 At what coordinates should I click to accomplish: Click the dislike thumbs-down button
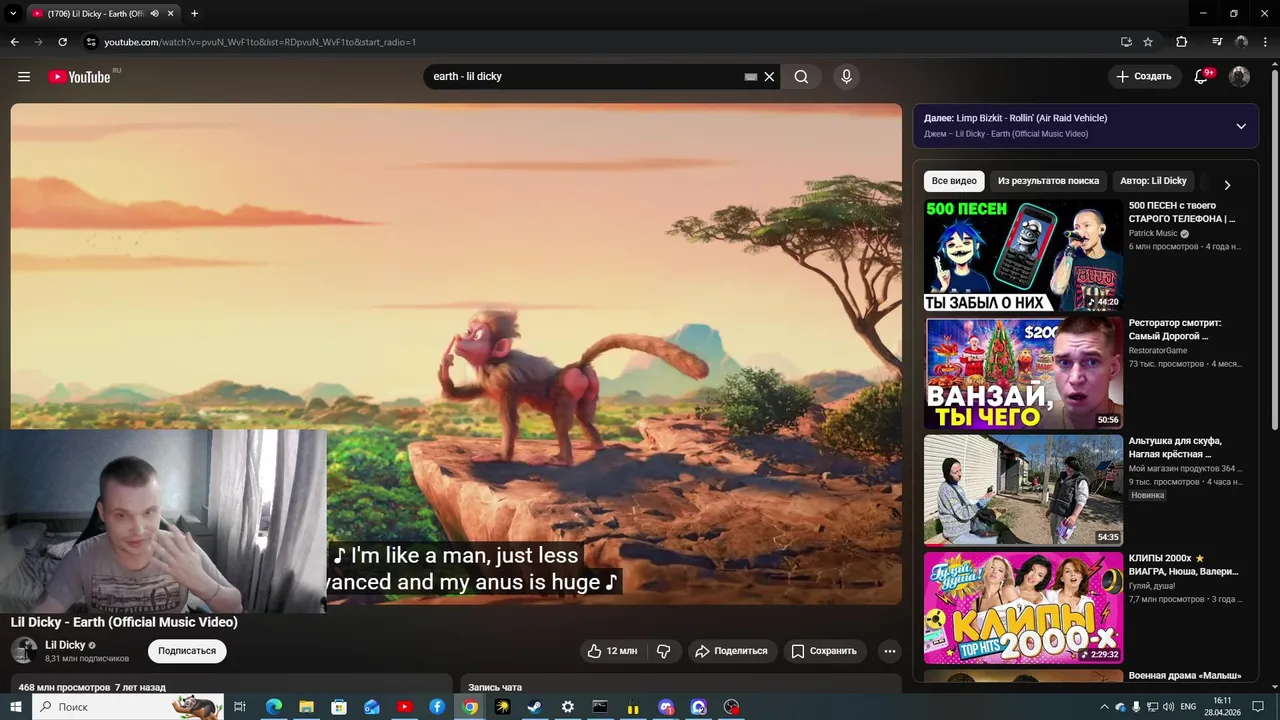point(663,651)
